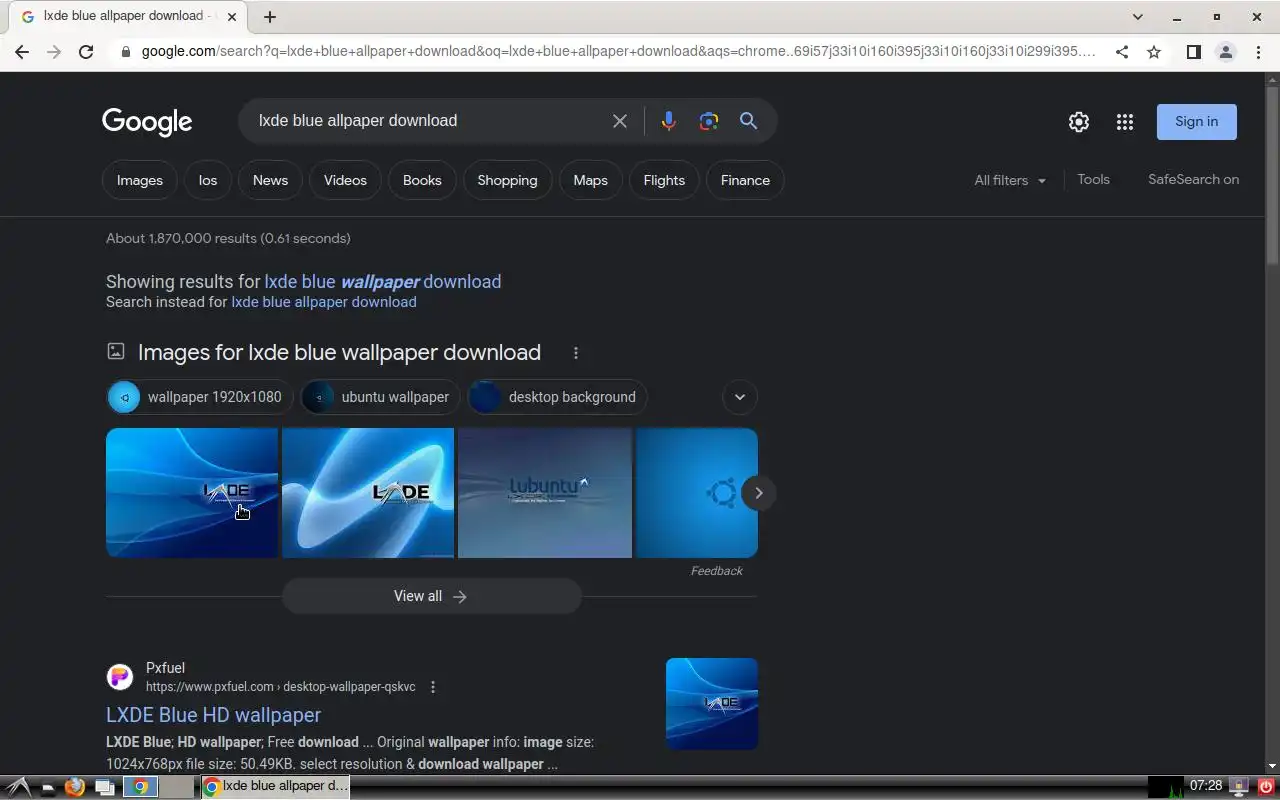Screen dimensions: 1280x800
Task: Launch Firefox from the taskbar
Action: 74,787
